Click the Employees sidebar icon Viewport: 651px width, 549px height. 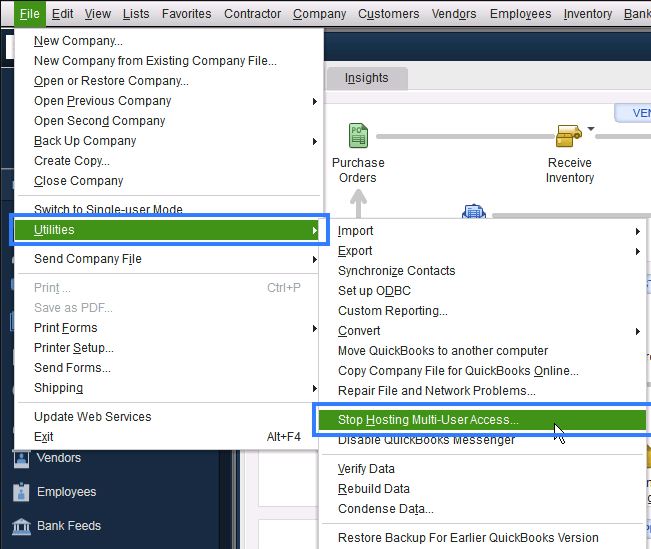pyautogui.click(x=21, y=492)
